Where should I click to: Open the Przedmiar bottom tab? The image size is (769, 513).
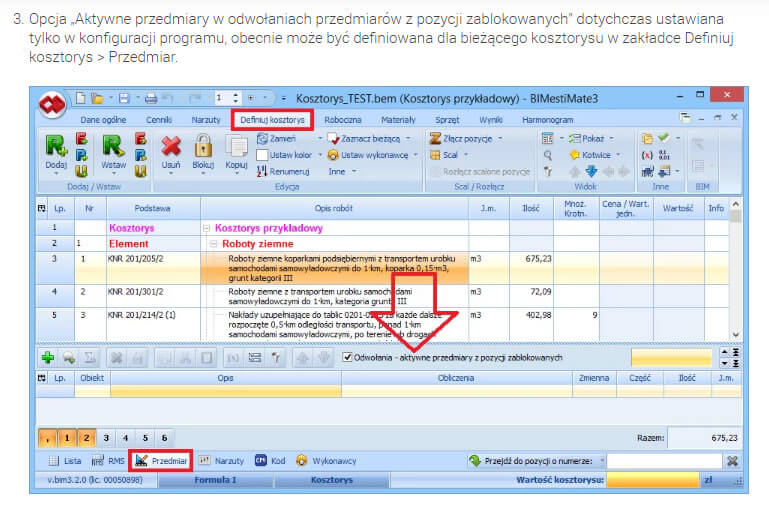(161, 461)
